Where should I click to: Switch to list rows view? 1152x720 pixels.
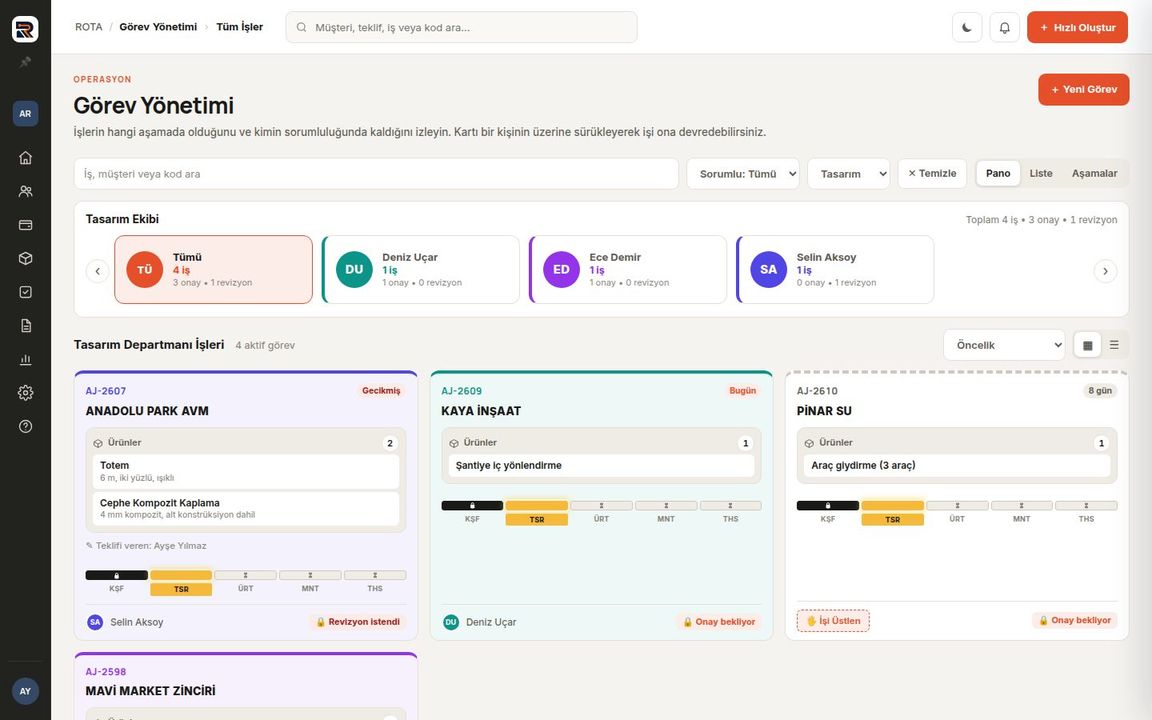click(x=1114, y=345)
